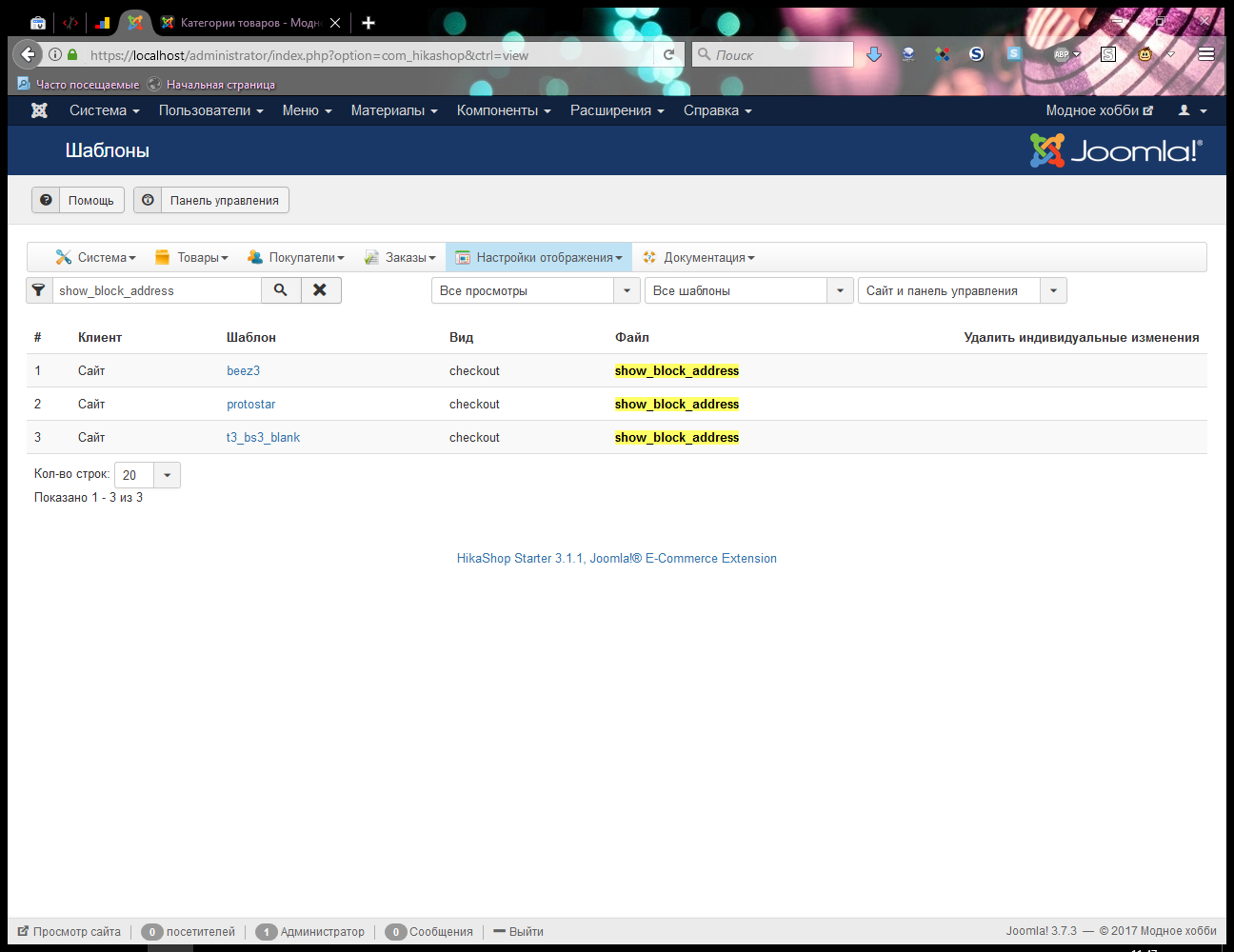Click the HikaShop Starter 3.1.1 footer link
1234x952 pixels.
[617, 558]
